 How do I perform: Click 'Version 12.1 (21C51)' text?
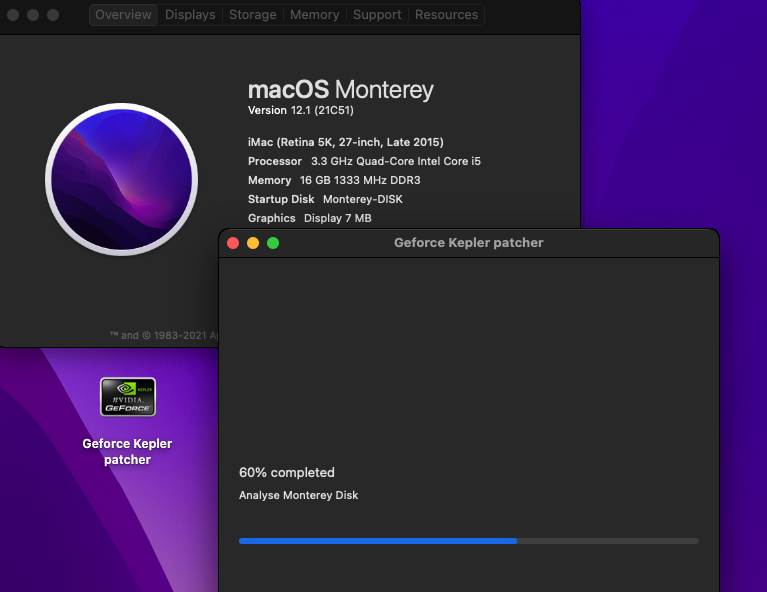[x=300, y=110]
